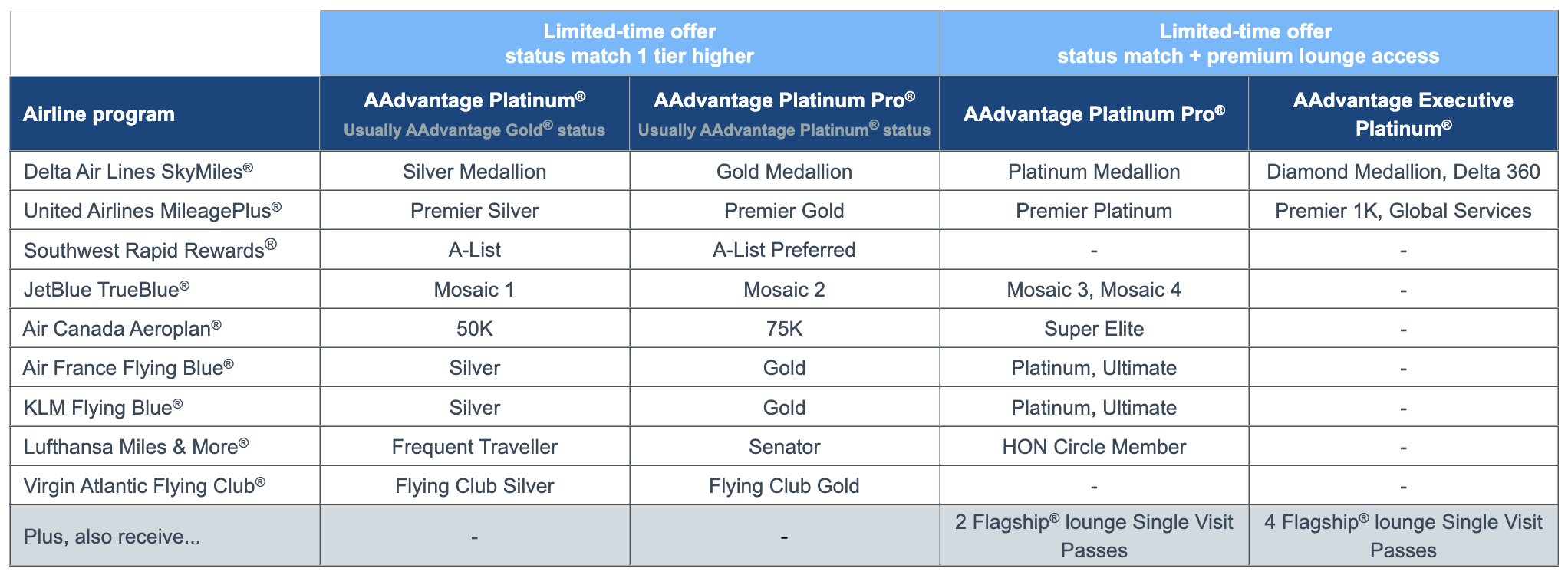This screenshot has height=578, width=1568.
Task: Click the Virgin Atlantic Flying Club row label
Action: tap(145, 486)
